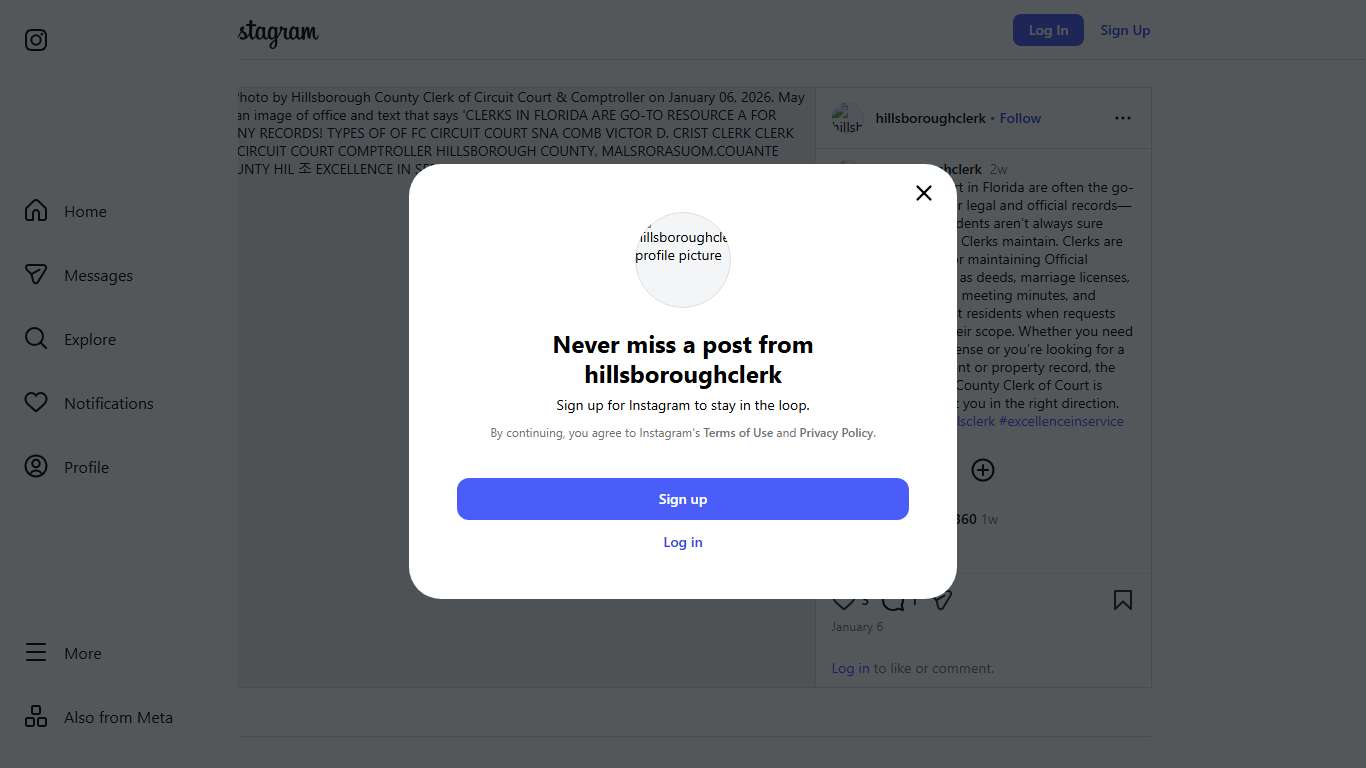Follow the hillsboroughclerk account

coord(1020,118)
